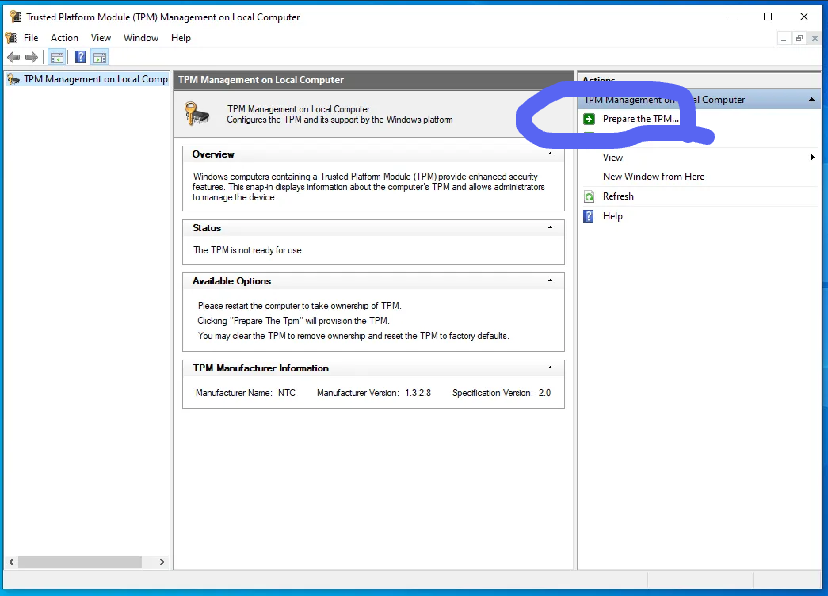Click right arrow of the tree pane scrollbar
The image size is (828, 596).
(x=162, y=562)
